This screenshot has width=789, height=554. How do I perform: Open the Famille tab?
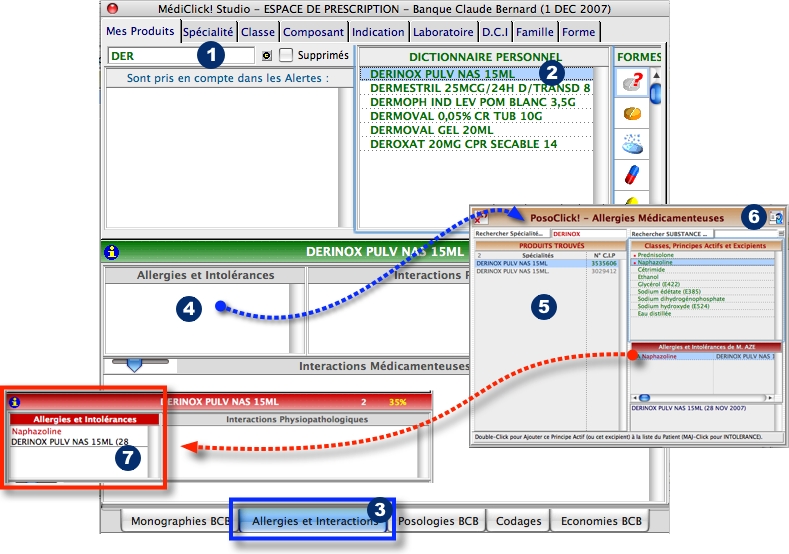(x=534, y=32)
